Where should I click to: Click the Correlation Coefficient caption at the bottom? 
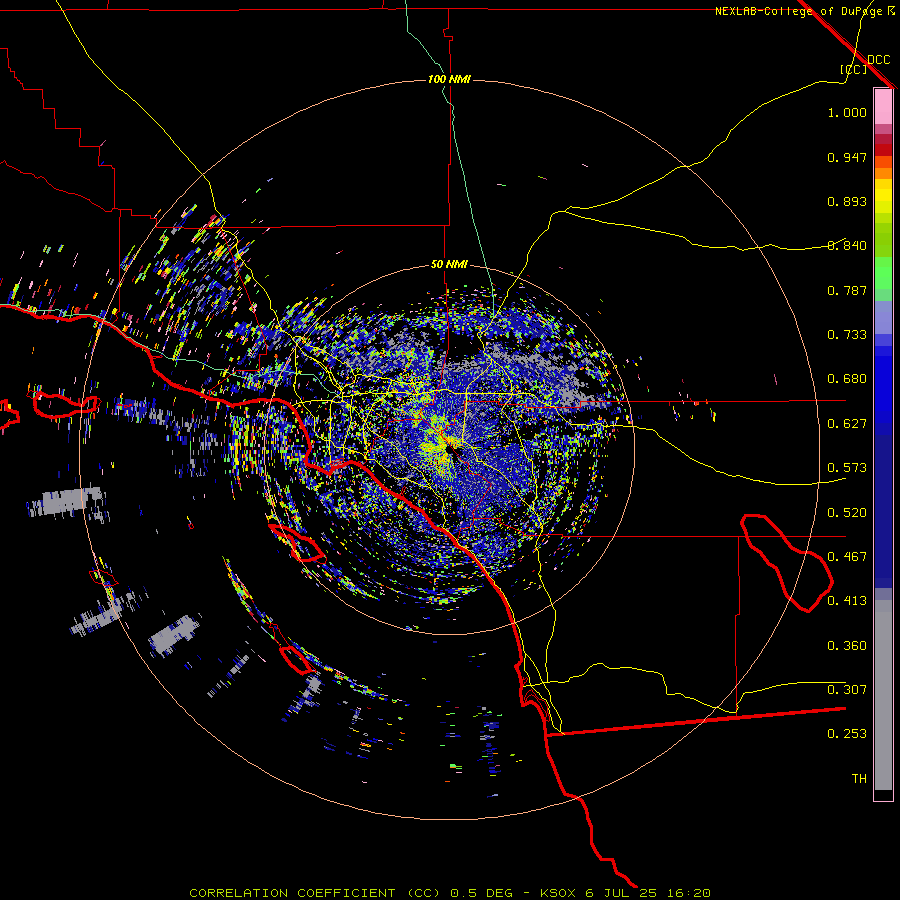pos(450,893)
